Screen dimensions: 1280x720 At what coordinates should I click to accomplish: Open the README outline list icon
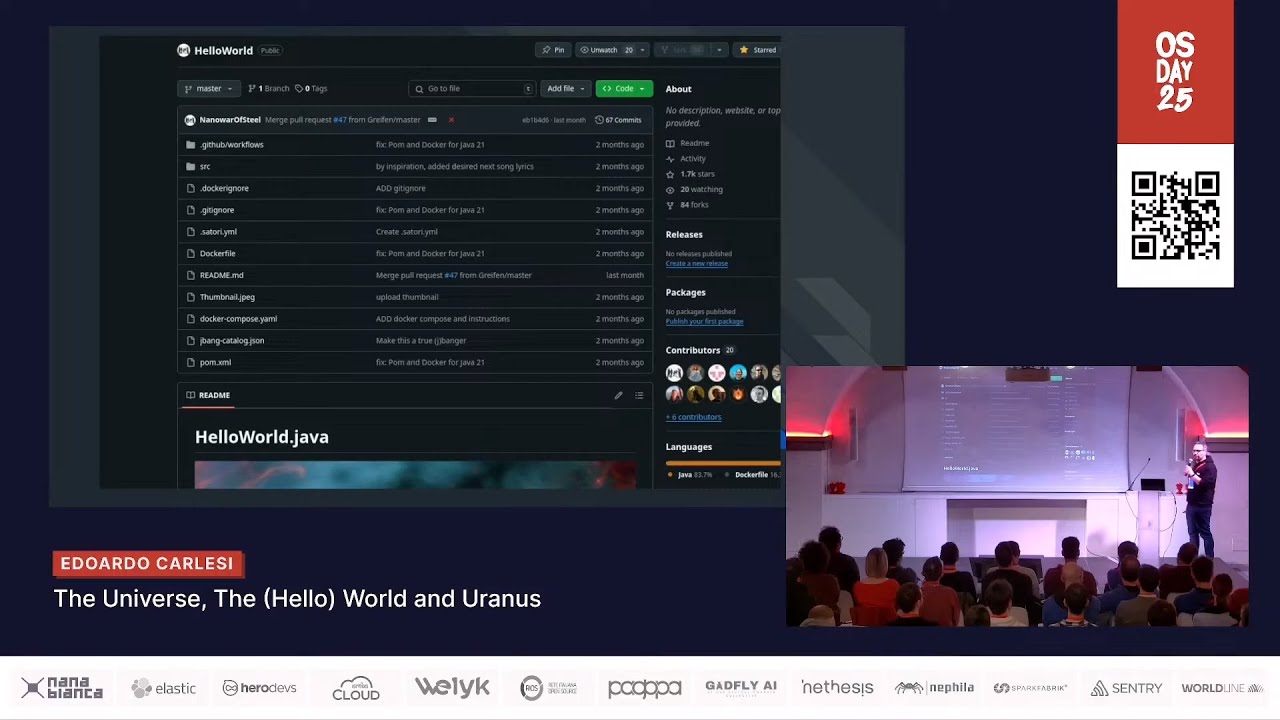(x=639, y=395)
